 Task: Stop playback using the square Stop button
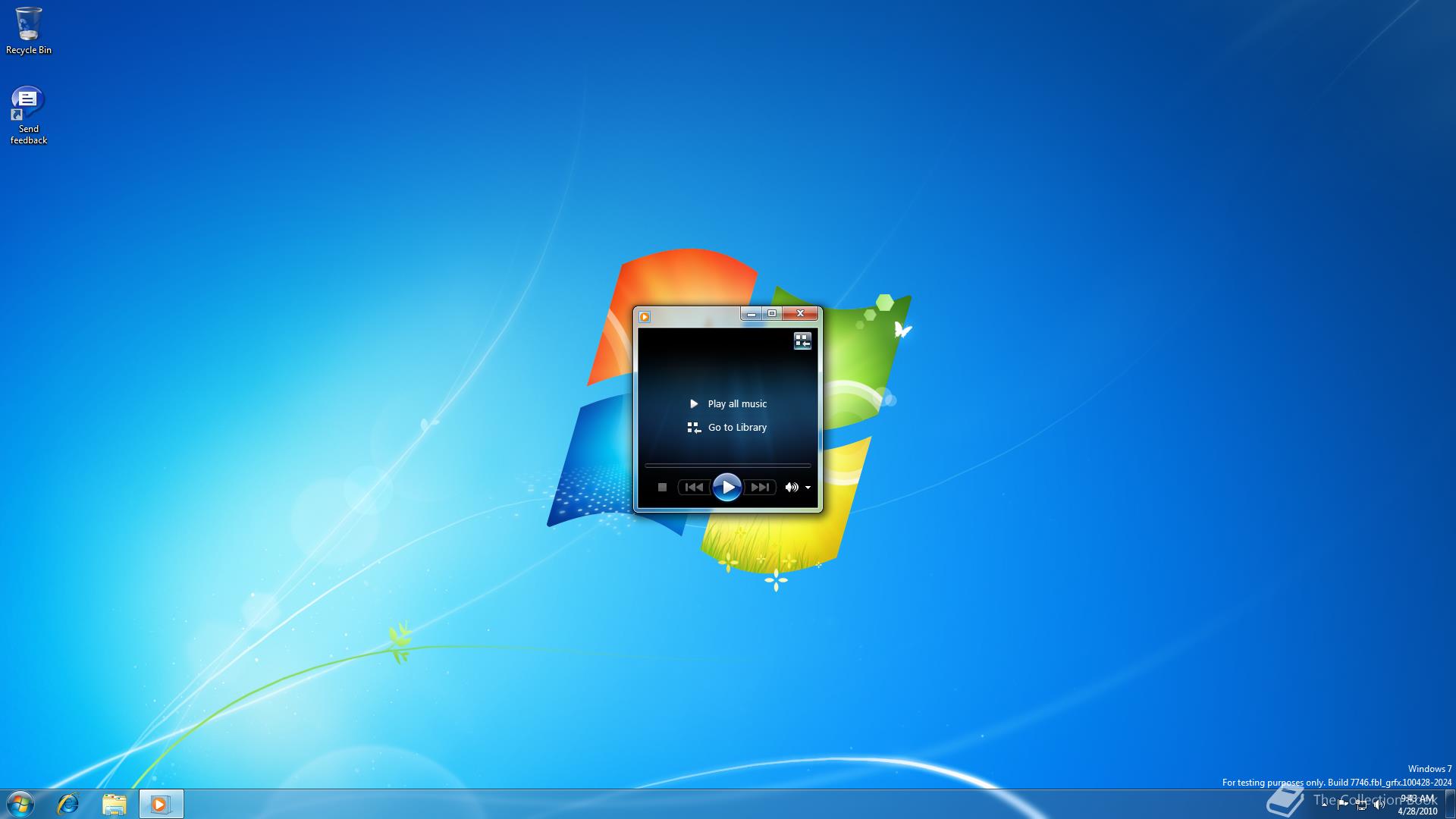pyautogui.click(x=662, y=488)
